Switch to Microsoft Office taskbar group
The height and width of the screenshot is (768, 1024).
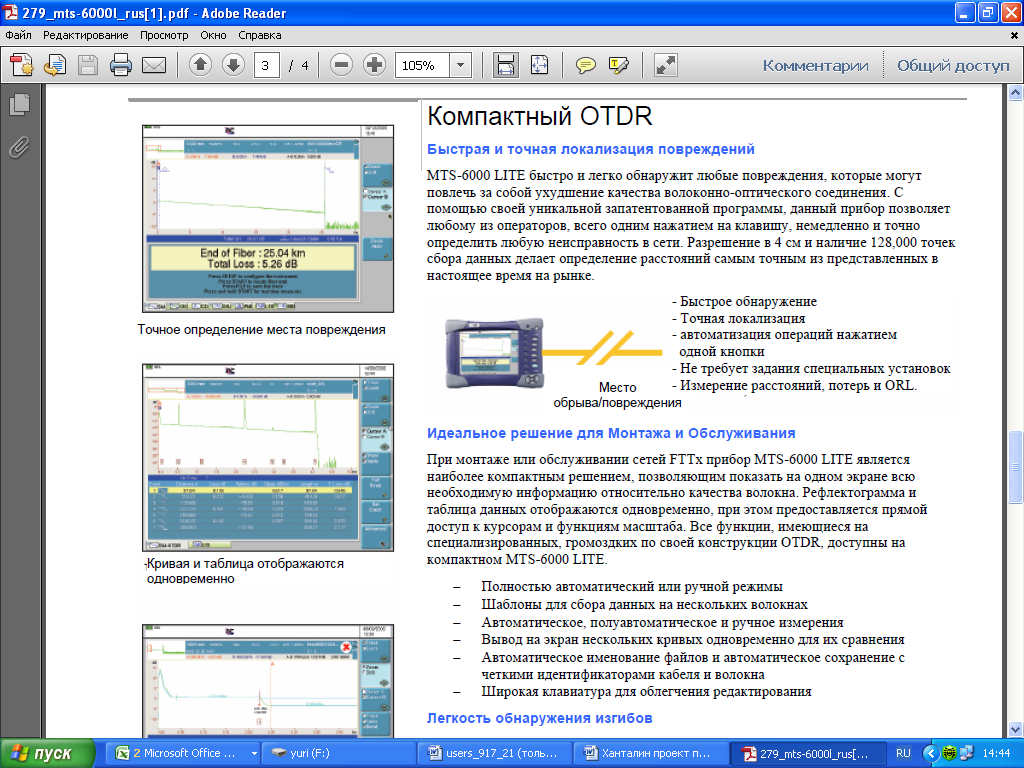185,753
